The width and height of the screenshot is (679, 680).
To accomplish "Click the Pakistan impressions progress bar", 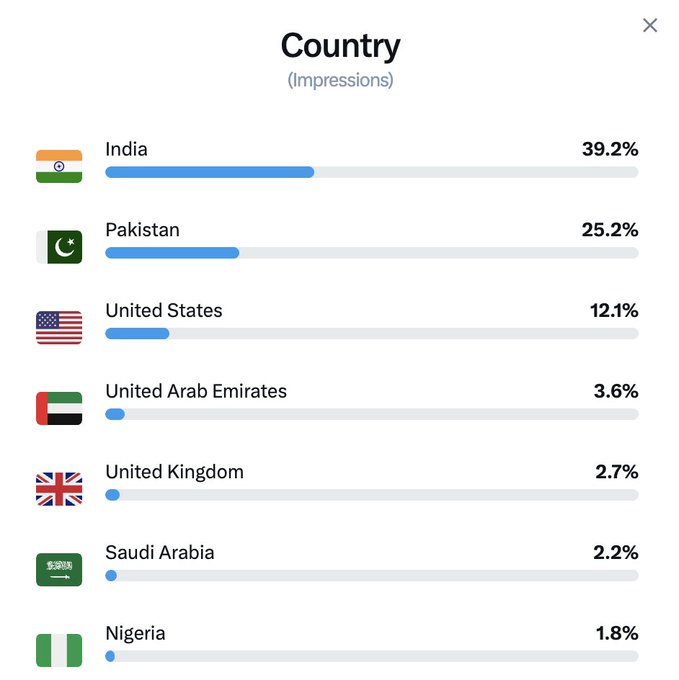I will point(371,253).
